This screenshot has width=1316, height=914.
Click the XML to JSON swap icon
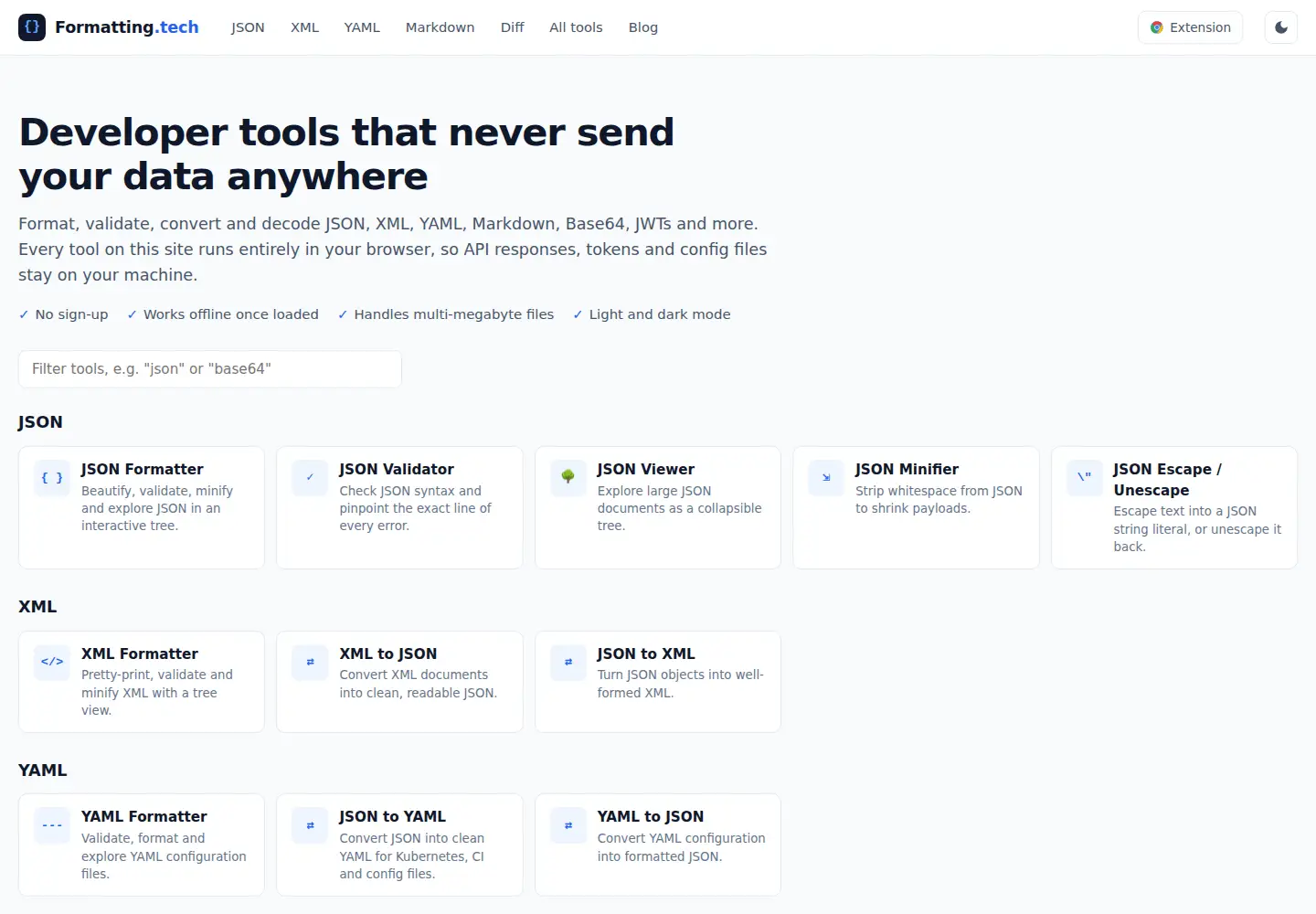coord(310,663)
